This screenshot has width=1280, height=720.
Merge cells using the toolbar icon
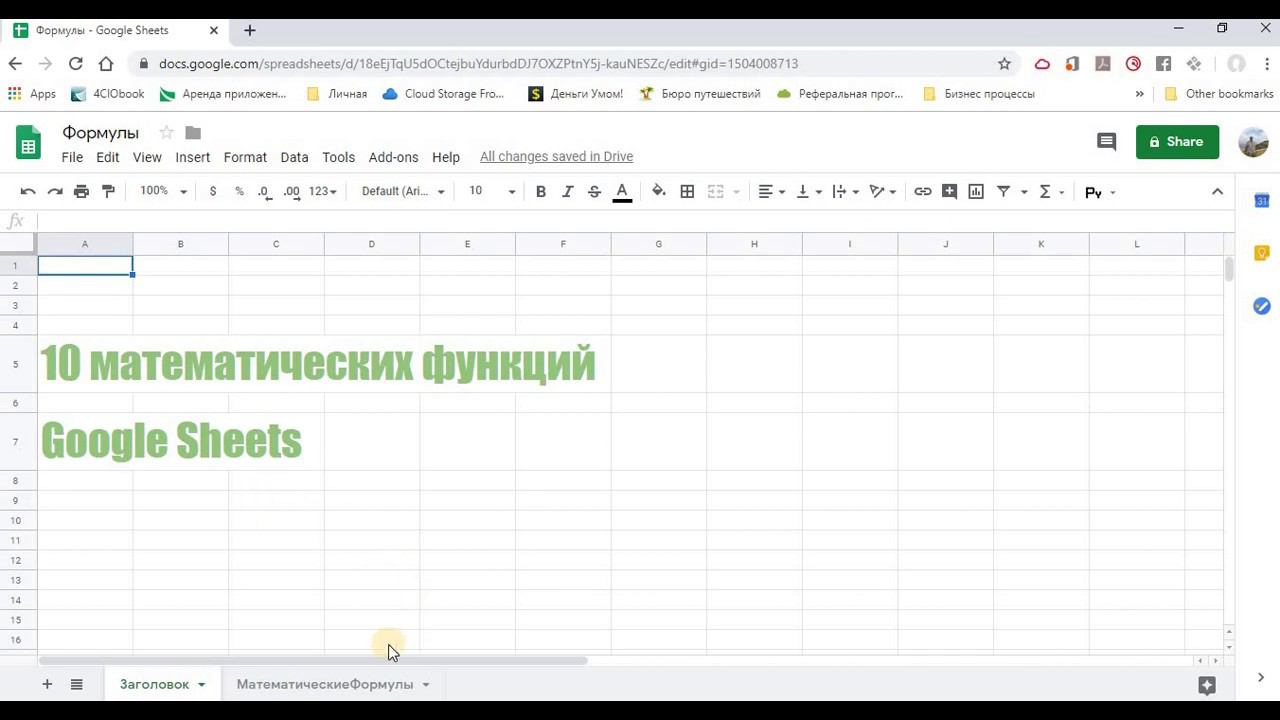[x=716, y=191]
